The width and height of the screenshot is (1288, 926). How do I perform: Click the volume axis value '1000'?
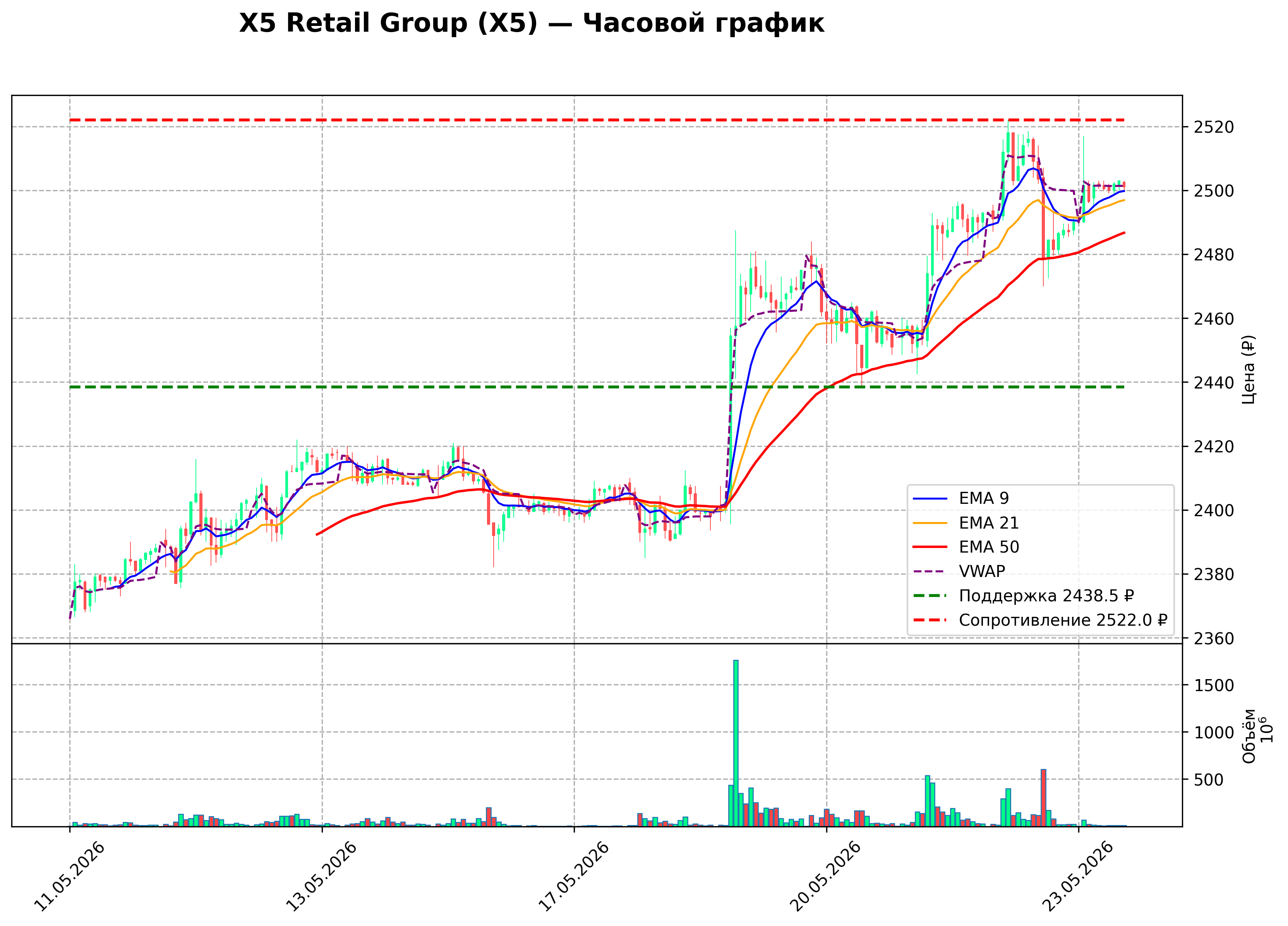(x=1214, y=733)
